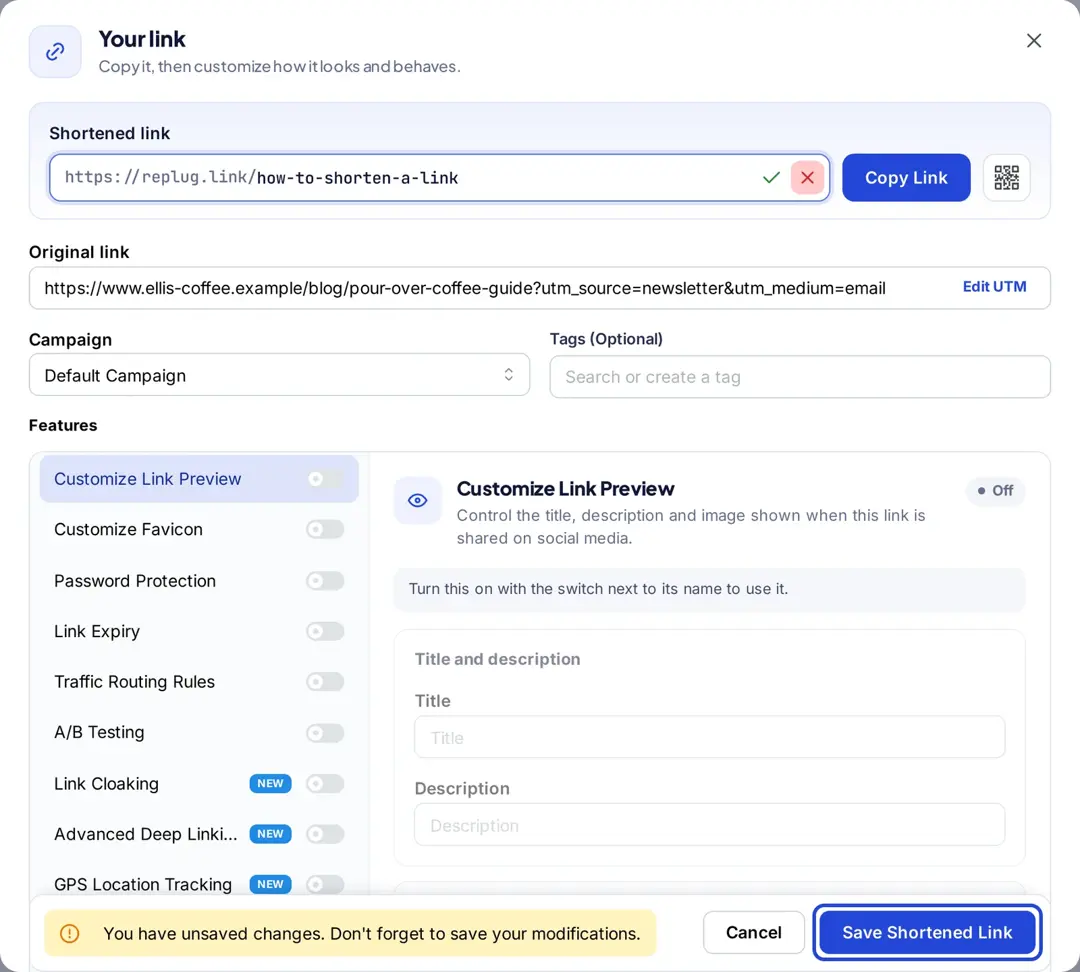Enable the A/B Testing switch
The image size is (1080, 972).
[x=325, y=733]
